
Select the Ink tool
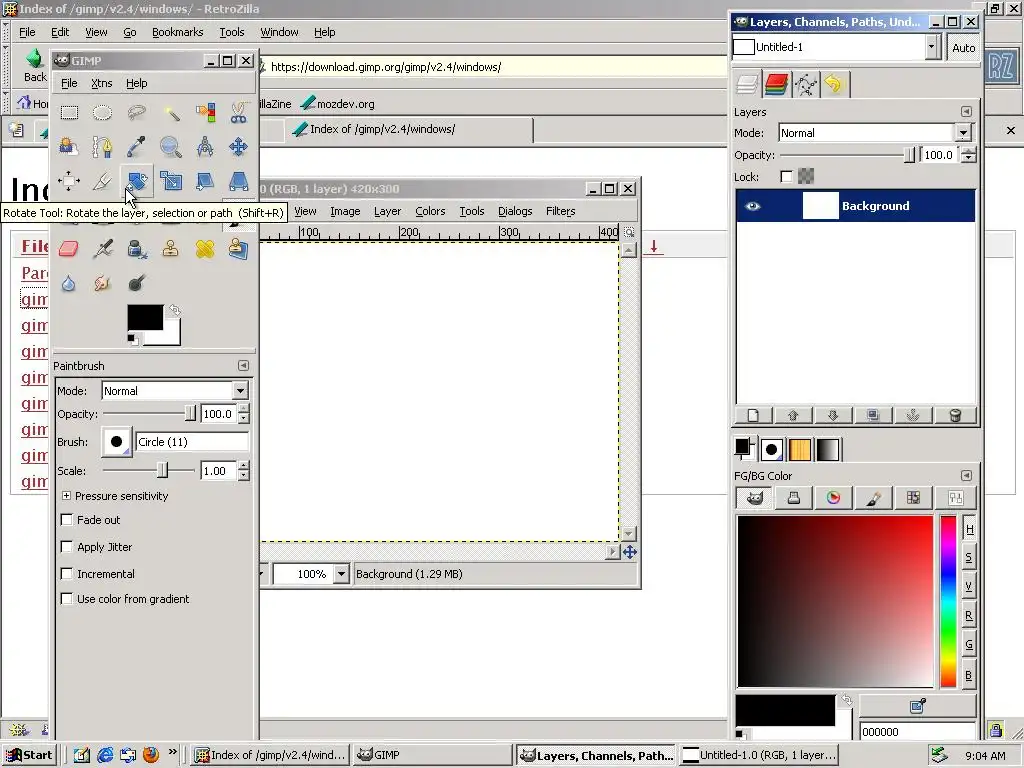pyautogui.click(x=136, y=249)
